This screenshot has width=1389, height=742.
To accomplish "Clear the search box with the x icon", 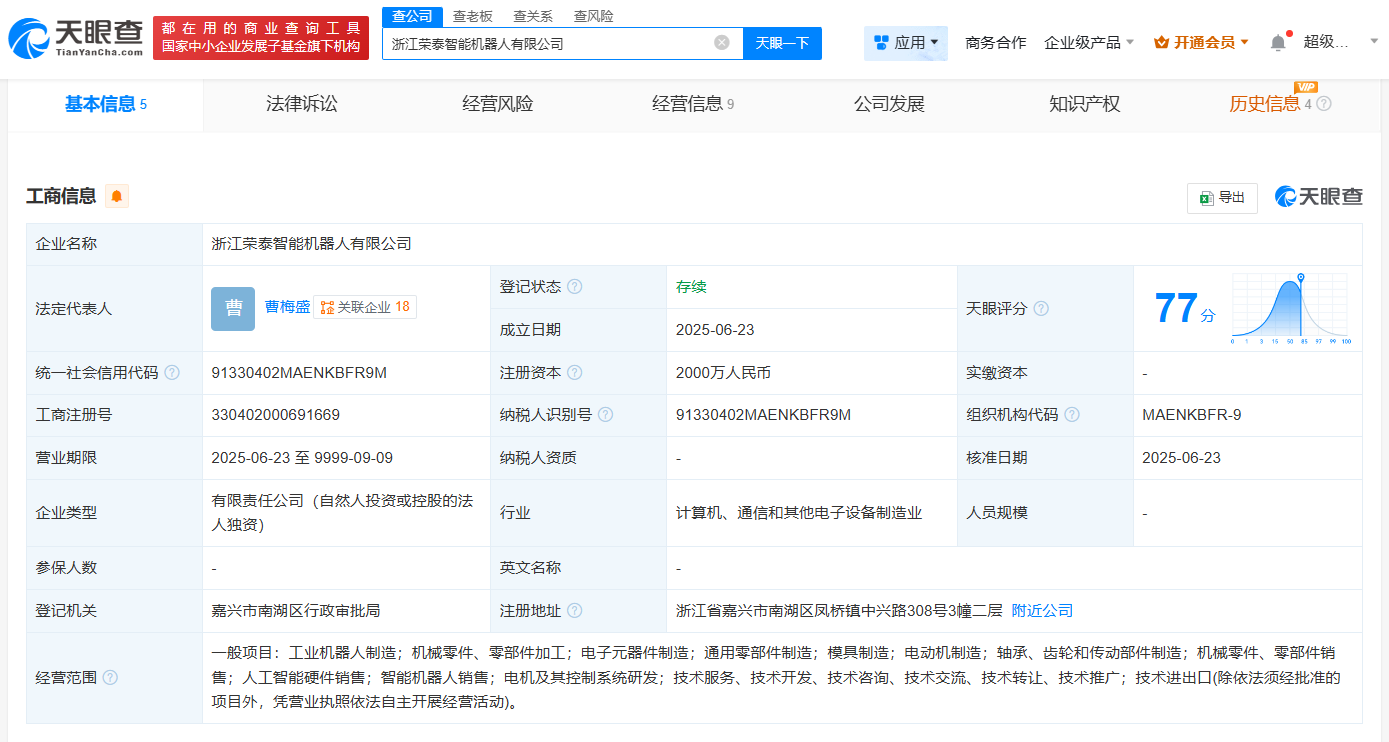I will click(x=721, y=43).
